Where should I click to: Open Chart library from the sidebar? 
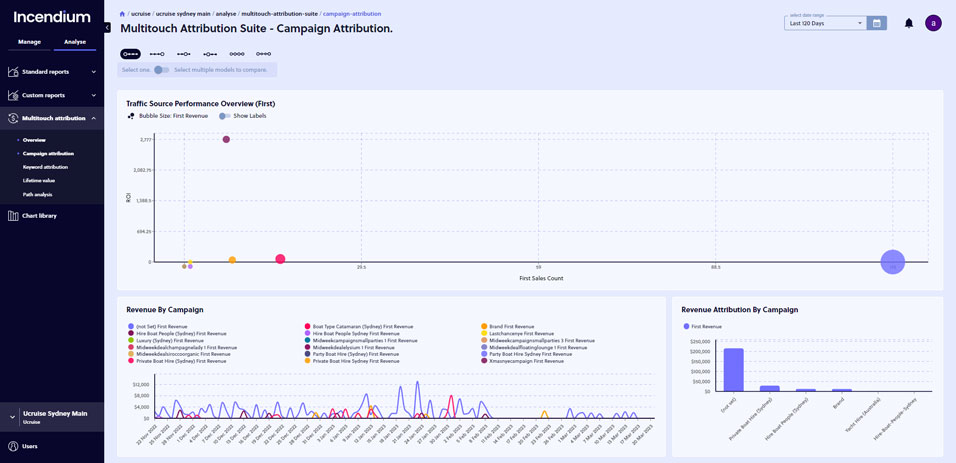point(39,215)
